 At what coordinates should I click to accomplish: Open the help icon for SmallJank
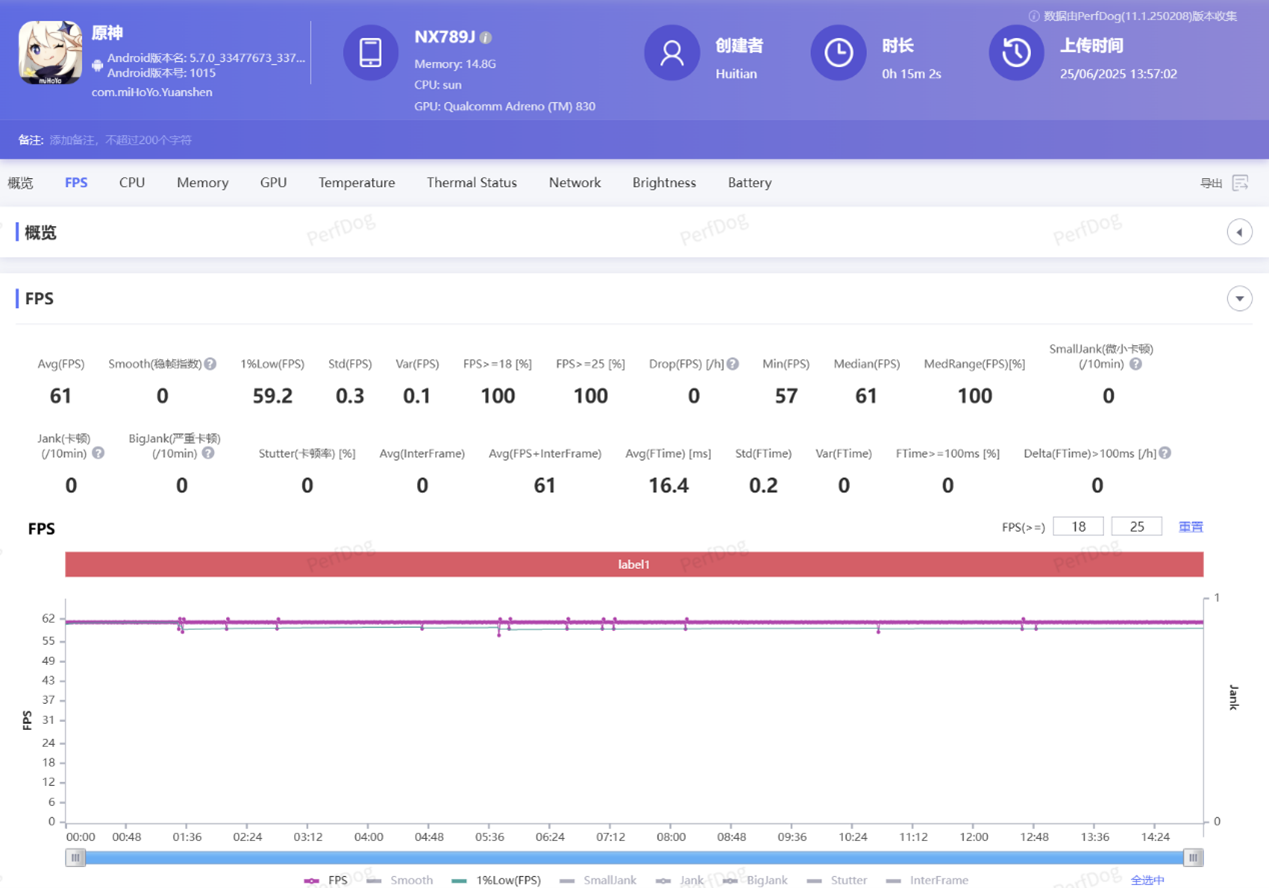point(1136,364)
